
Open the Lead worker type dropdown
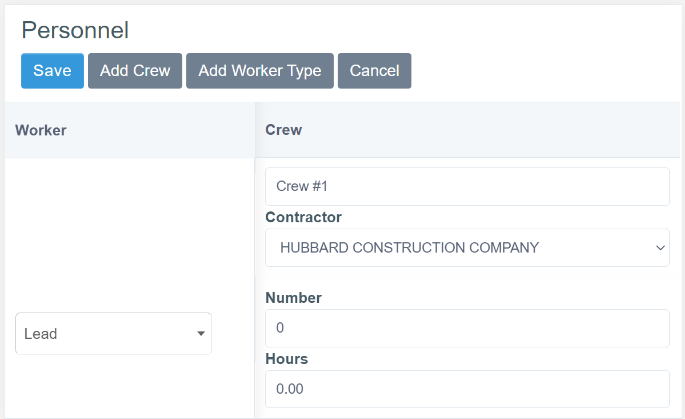click(x=113, y=334)
